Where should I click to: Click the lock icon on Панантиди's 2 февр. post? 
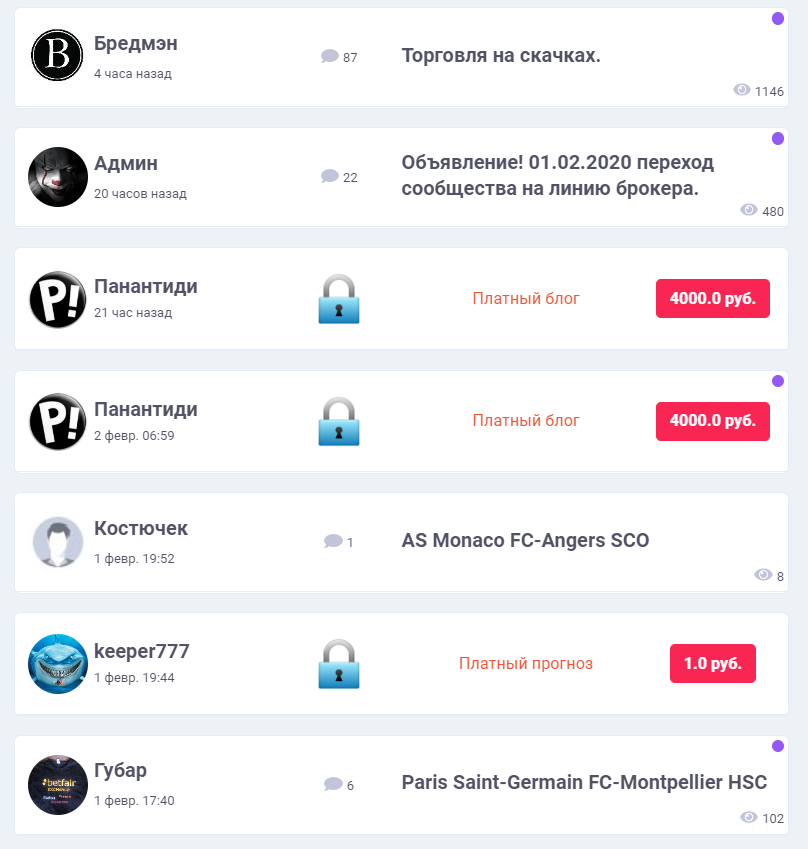click(339, 421)
